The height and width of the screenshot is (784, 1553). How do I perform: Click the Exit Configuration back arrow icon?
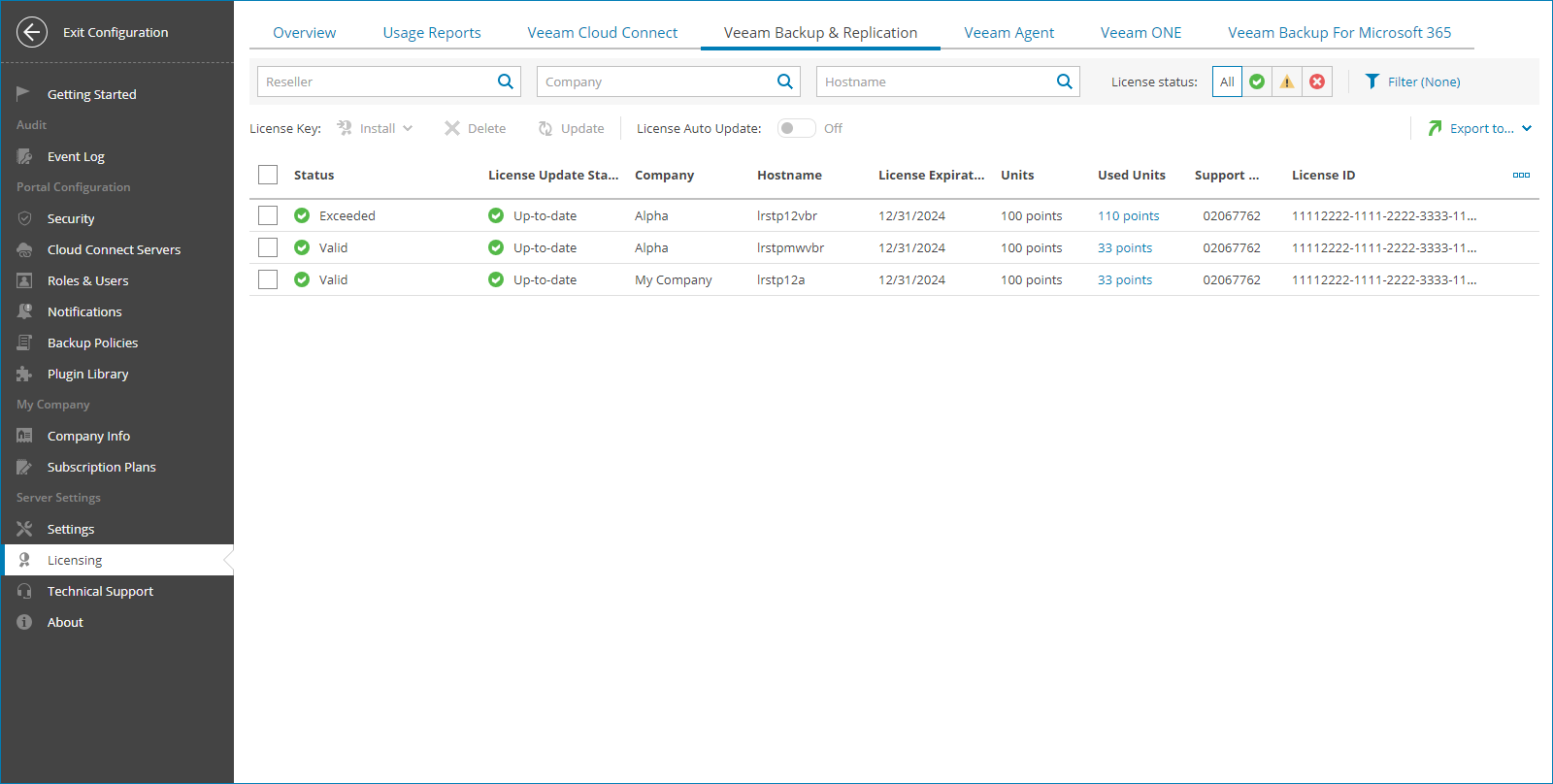[x=32, y=32]
